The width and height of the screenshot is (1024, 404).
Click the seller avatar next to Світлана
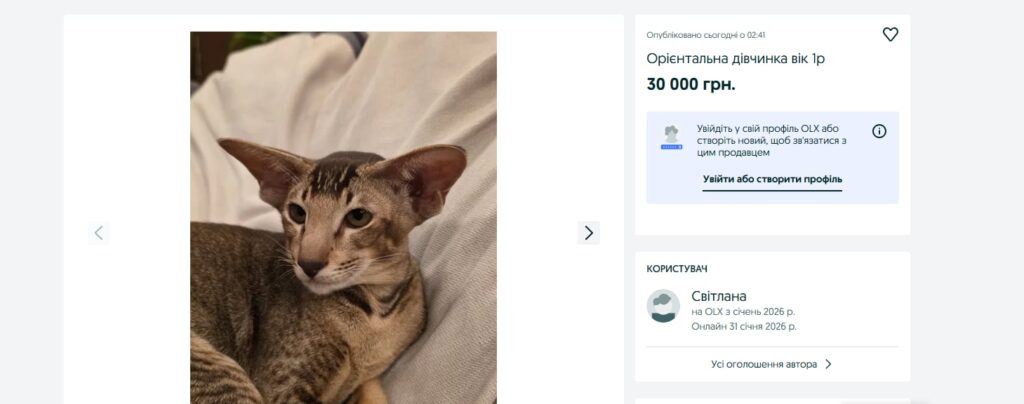(x=663, y=306)
